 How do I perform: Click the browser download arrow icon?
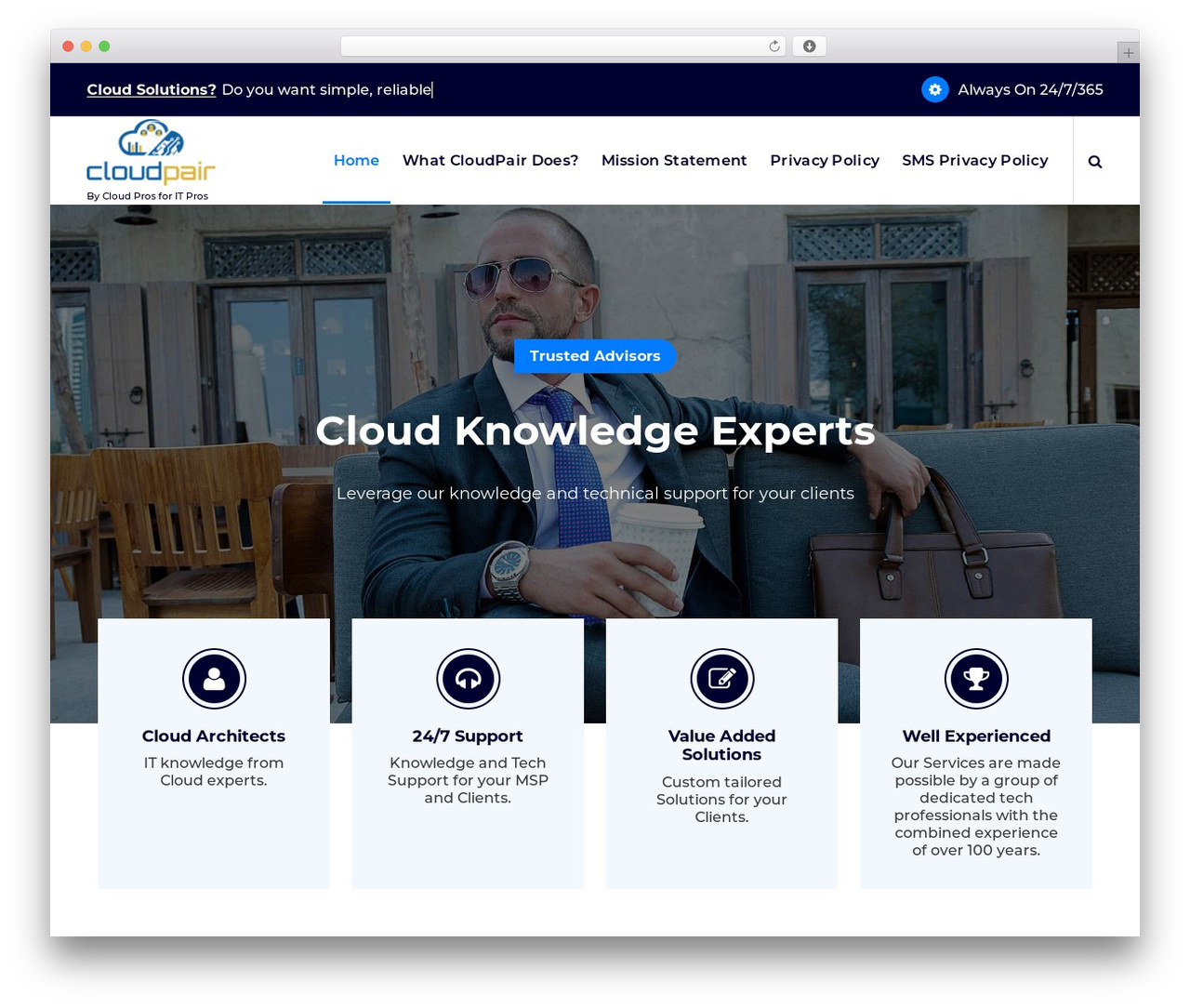809,46
